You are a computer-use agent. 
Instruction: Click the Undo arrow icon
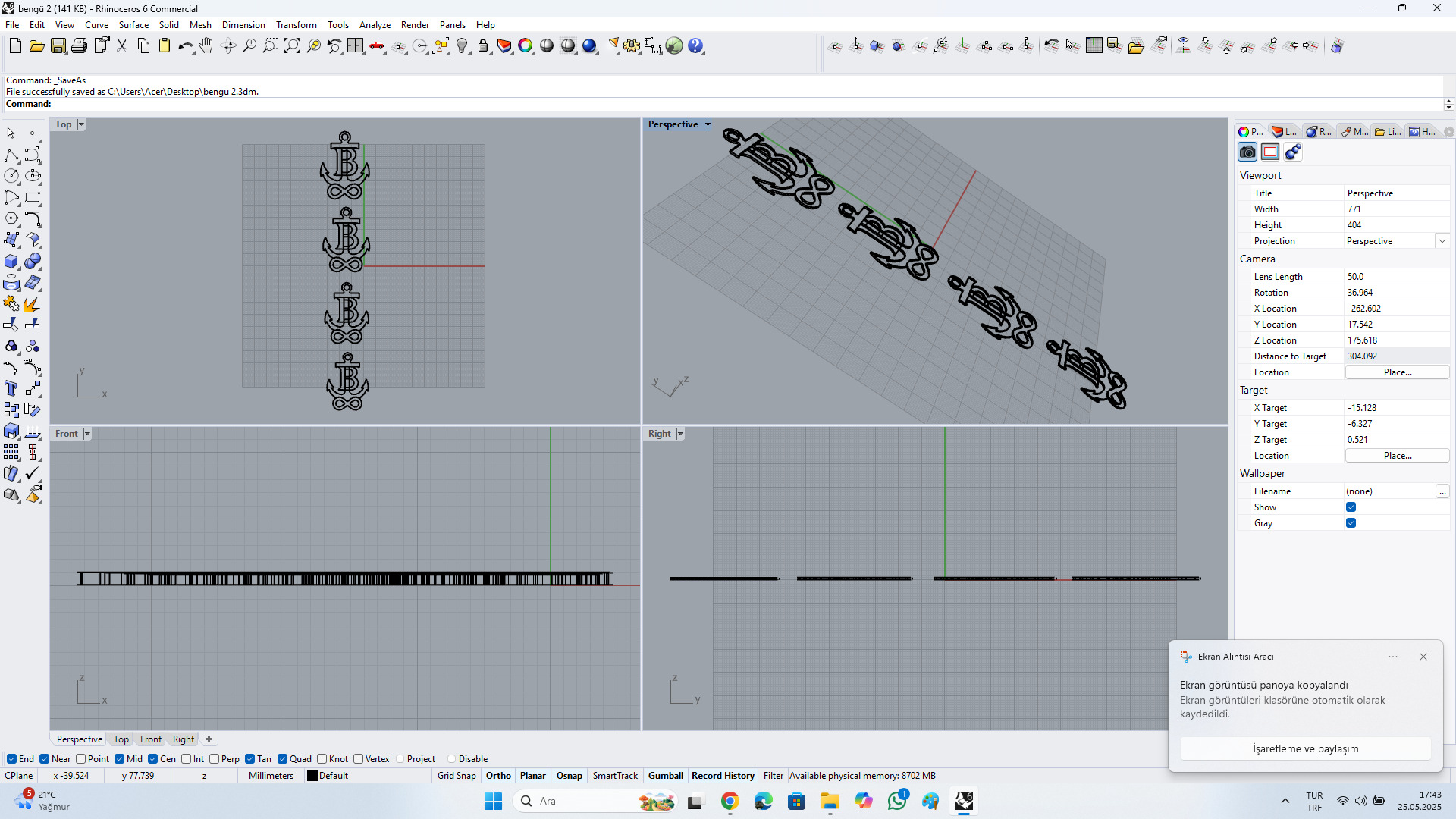pyautogui.click(x=184, y=46)
